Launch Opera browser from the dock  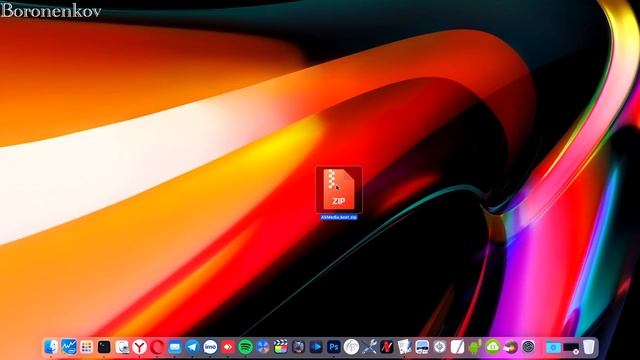coord(157,347)
